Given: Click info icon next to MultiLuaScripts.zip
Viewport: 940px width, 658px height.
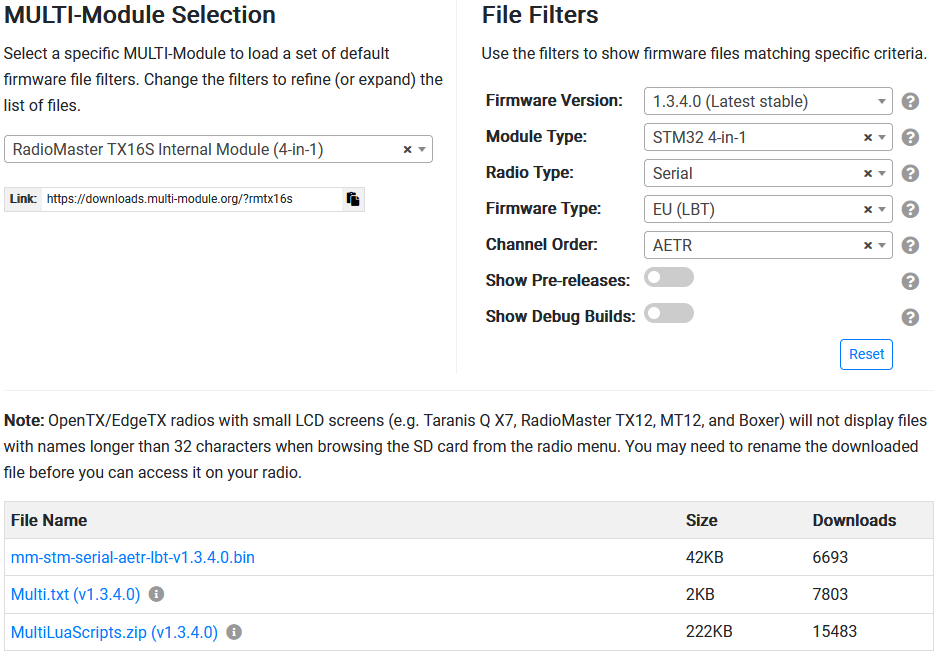Looking at the screenshot, I should (234, 632).
